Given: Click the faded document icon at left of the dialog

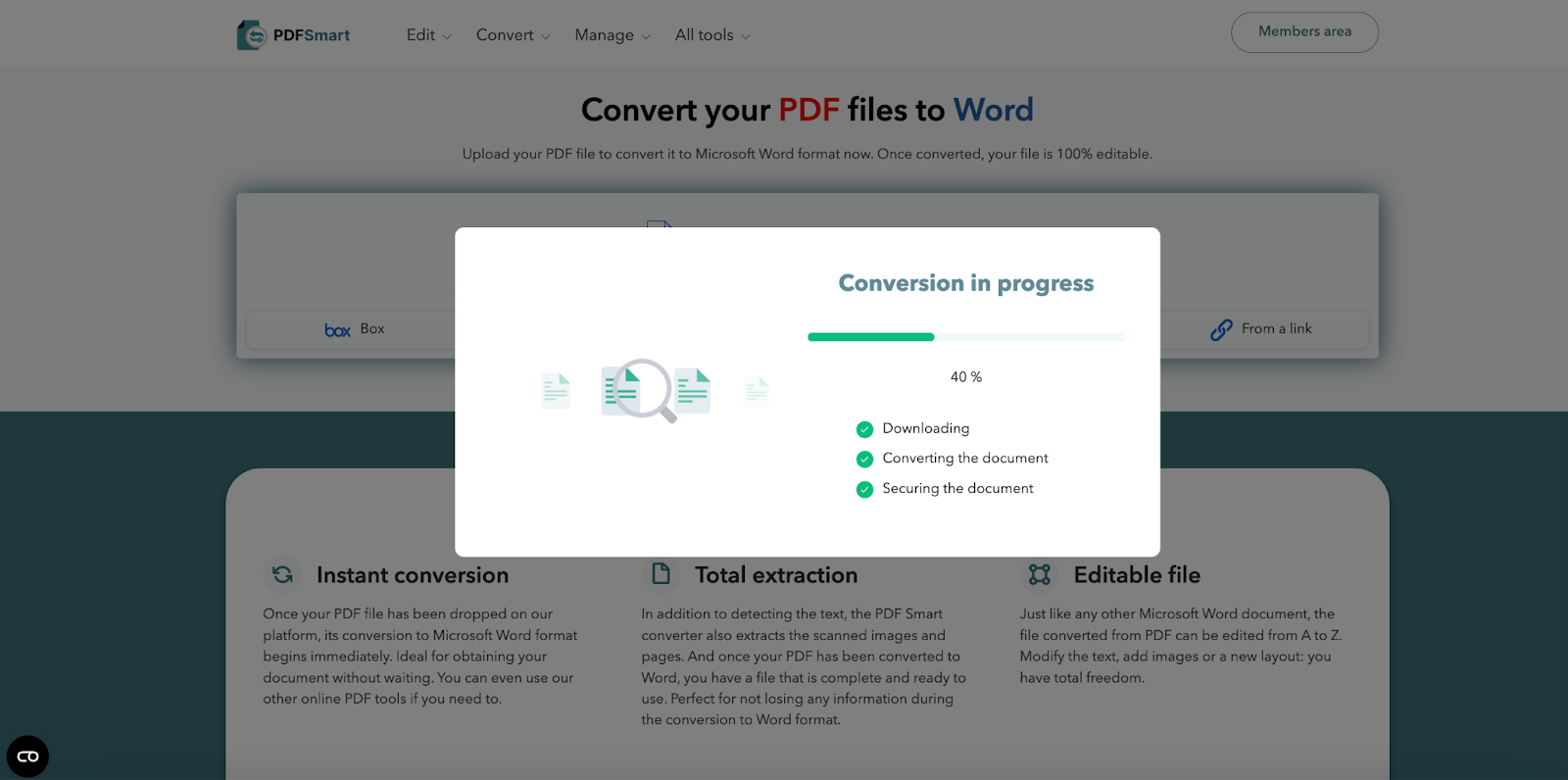Looking at the screenshot, I should 556,390.
